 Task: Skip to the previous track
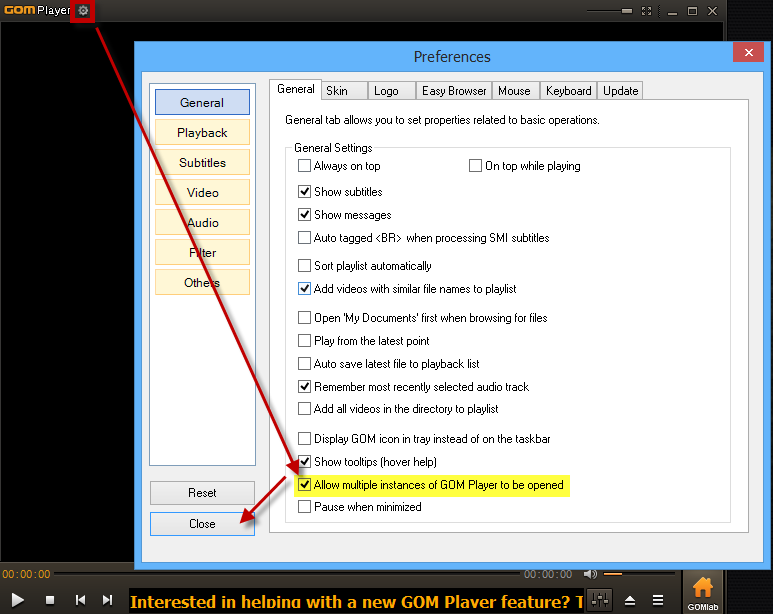tap(80, 600)
